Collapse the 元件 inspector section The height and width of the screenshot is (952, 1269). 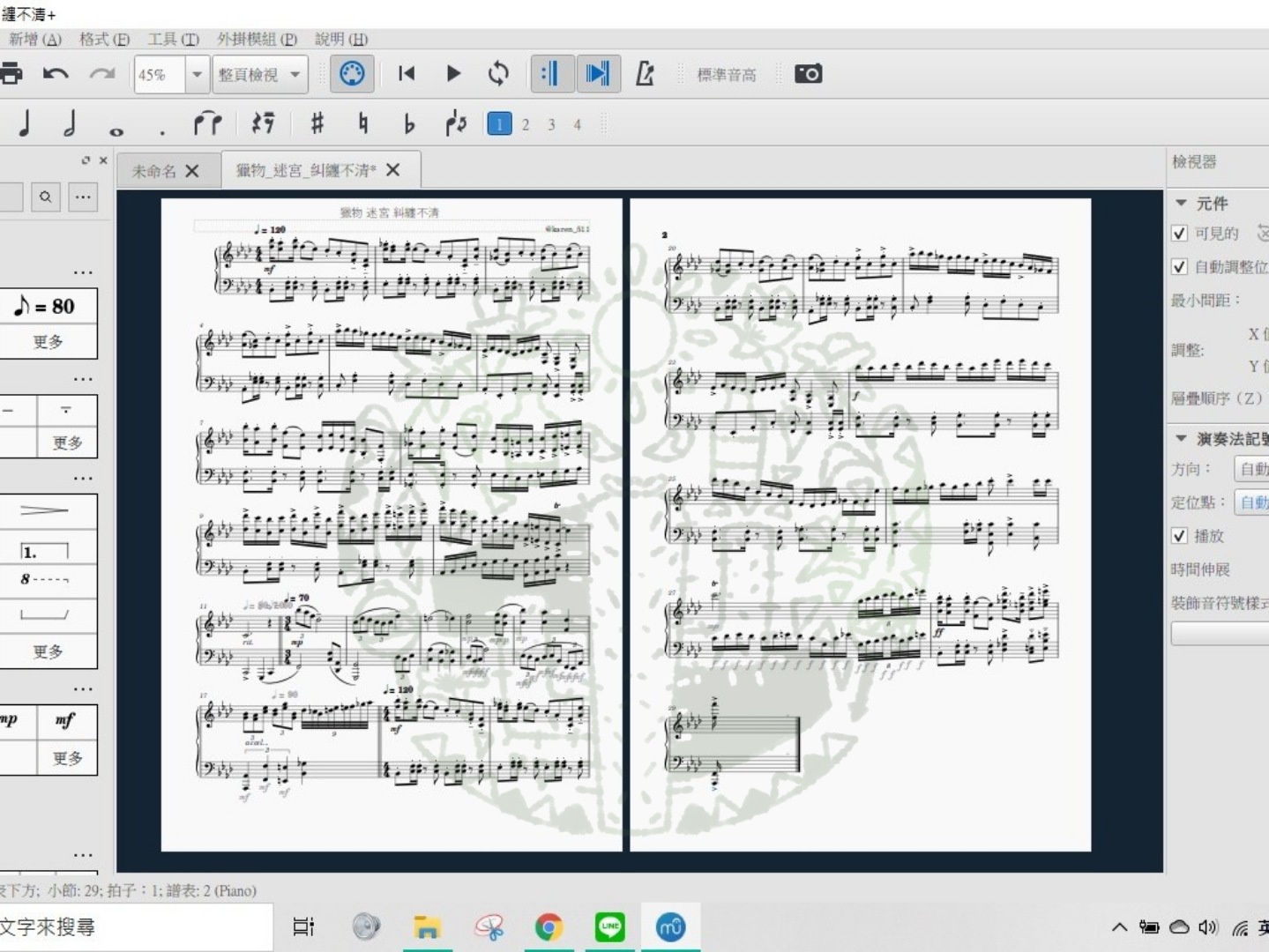(1181, 203)
